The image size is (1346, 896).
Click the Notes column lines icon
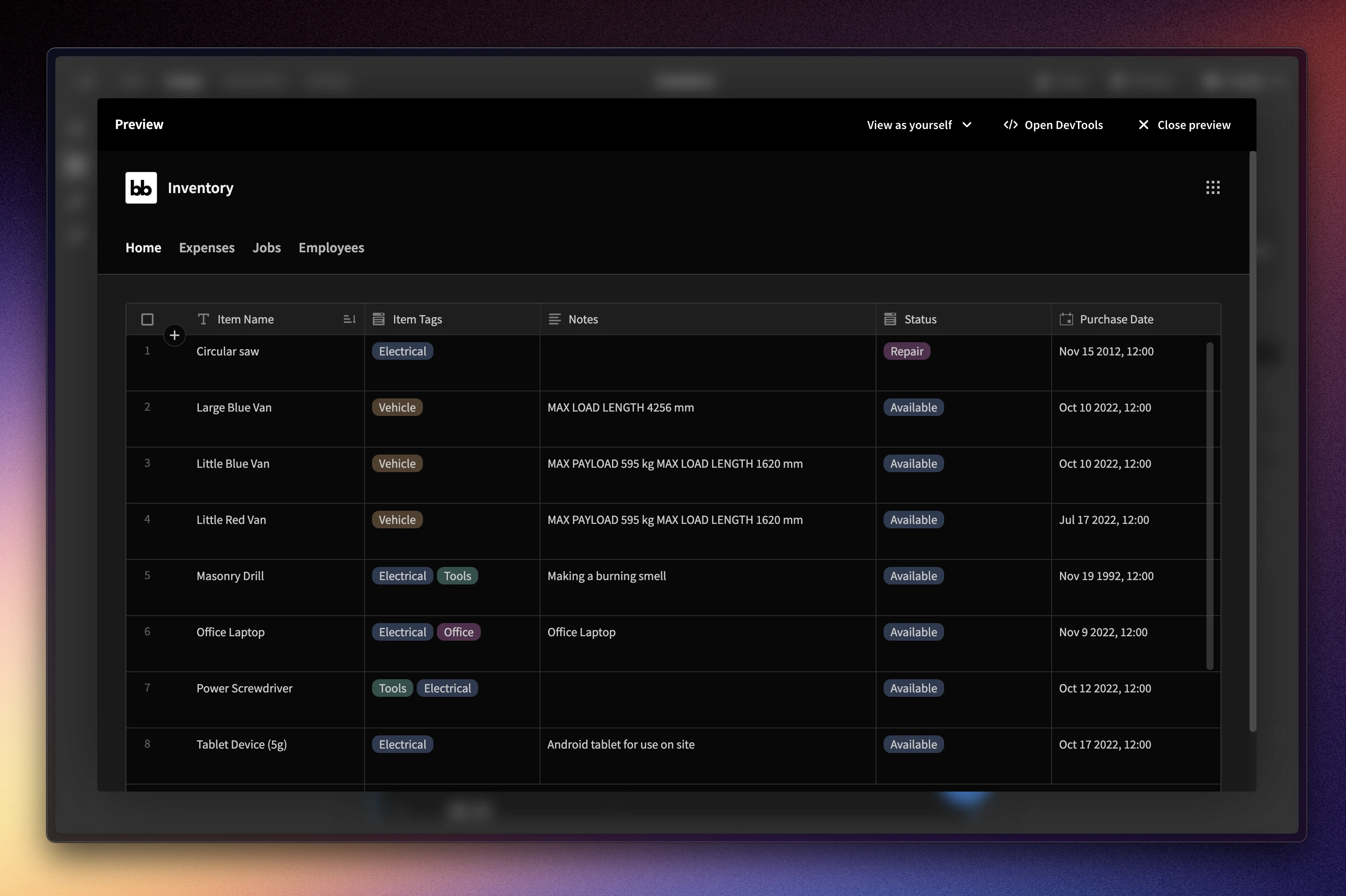[554, 319]
